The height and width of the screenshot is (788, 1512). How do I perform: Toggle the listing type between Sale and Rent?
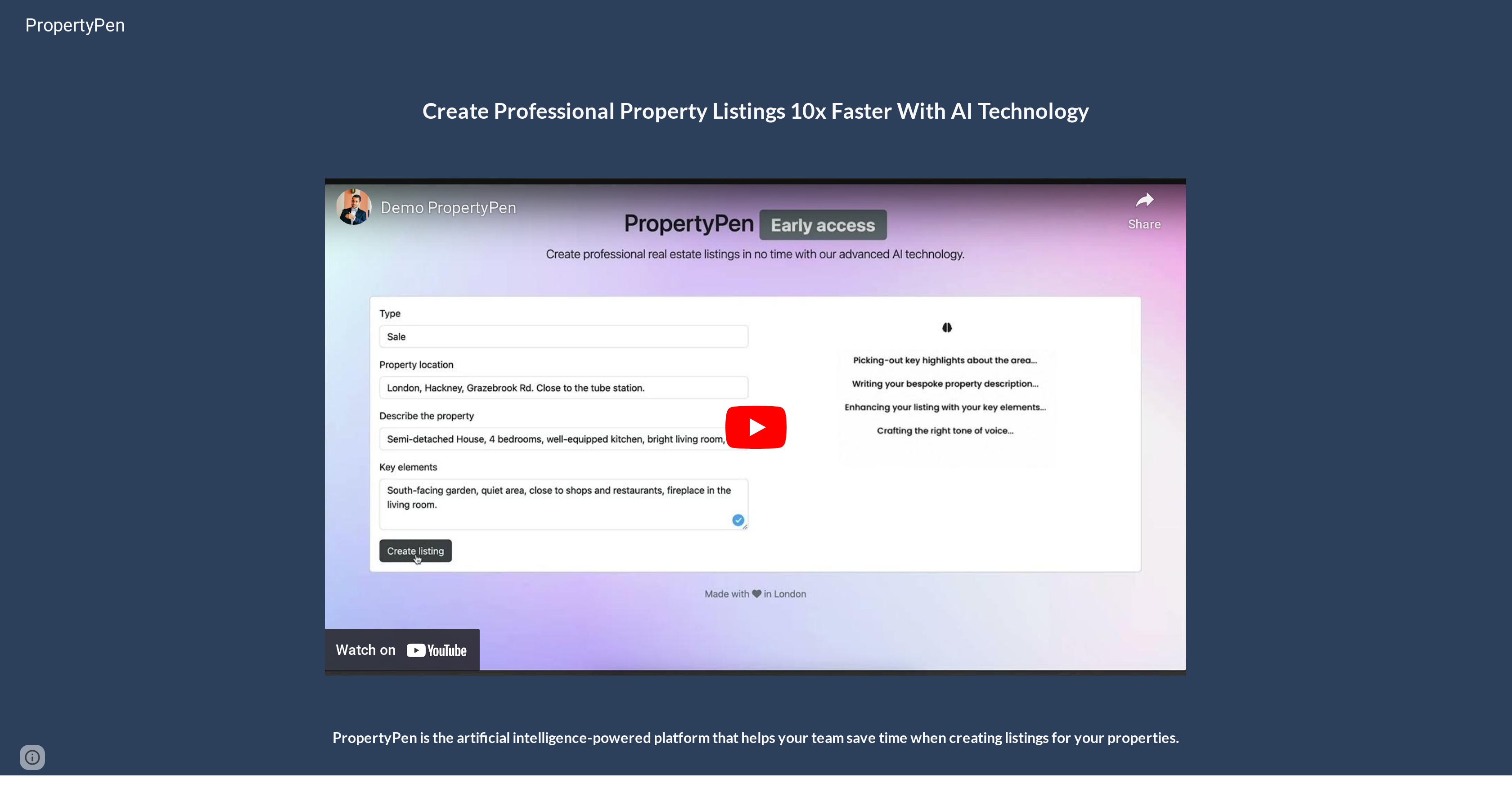click(563, 336)
